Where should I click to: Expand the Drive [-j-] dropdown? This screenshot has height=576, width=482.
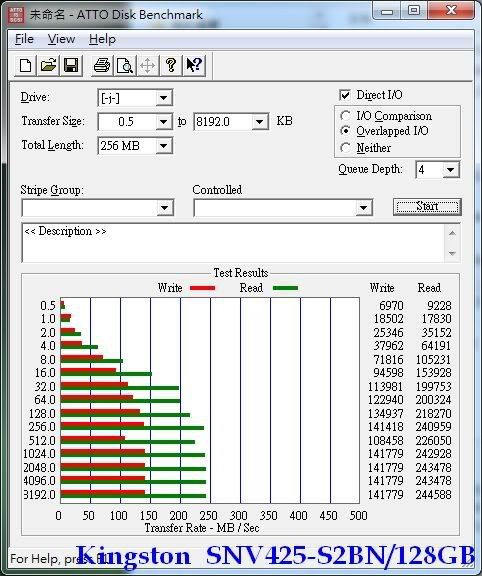click(x=163, y=98)
